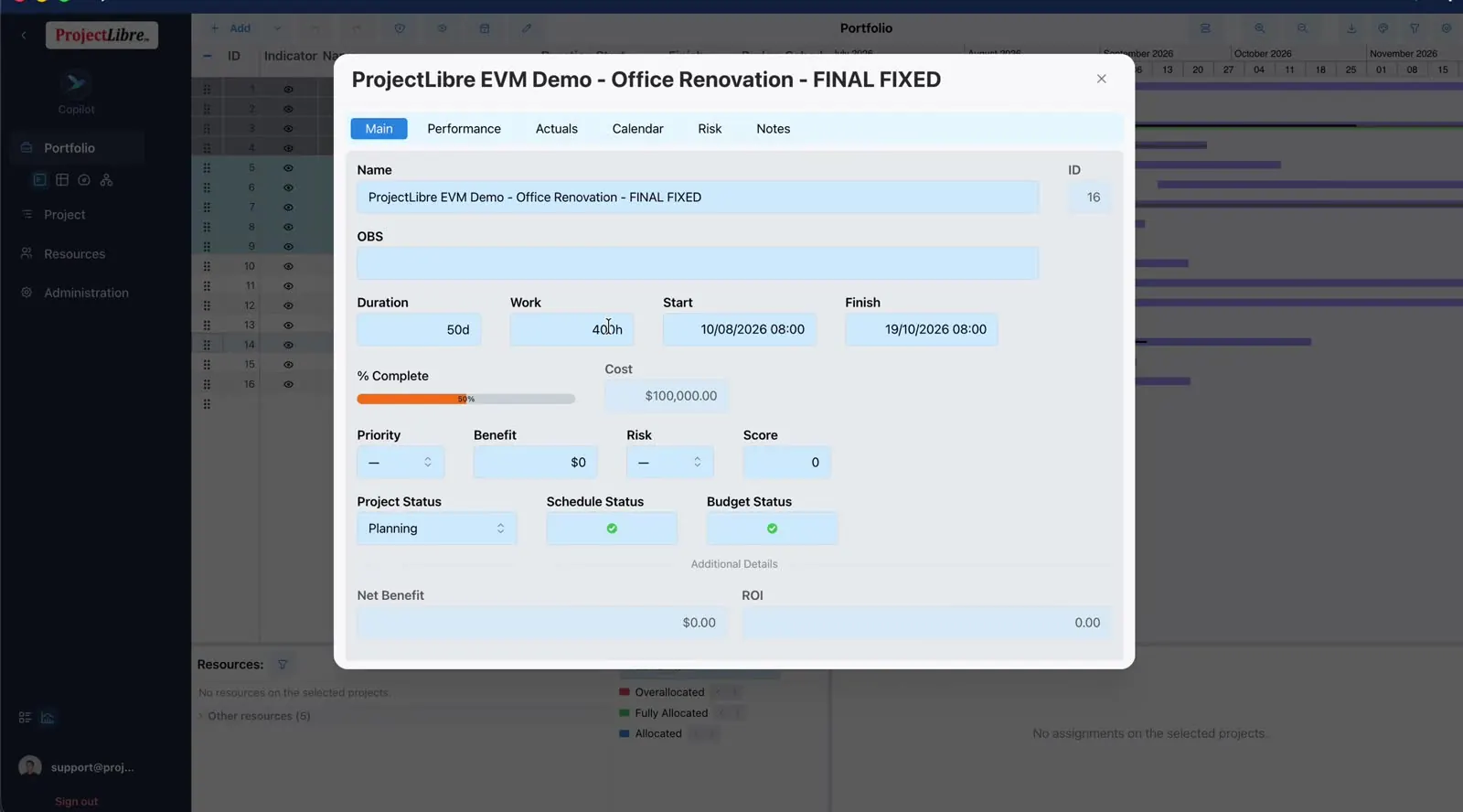Open the Risk dropdown
The height and width of the screenshot is (812, 1463).
[x=670, y=463]
